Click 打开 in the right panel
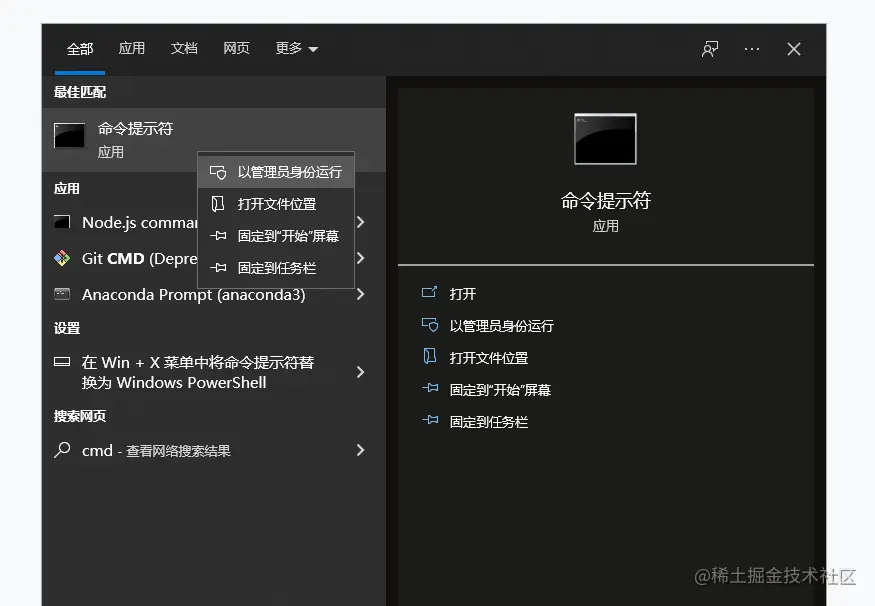Screen dimensions: 875x606 [463, 294]
